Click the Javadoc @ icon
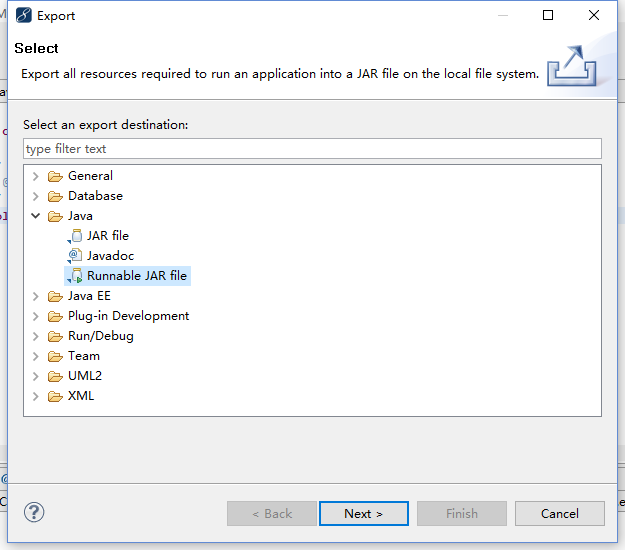The width and height of the screenshot is (625, 550). [75, 256]
